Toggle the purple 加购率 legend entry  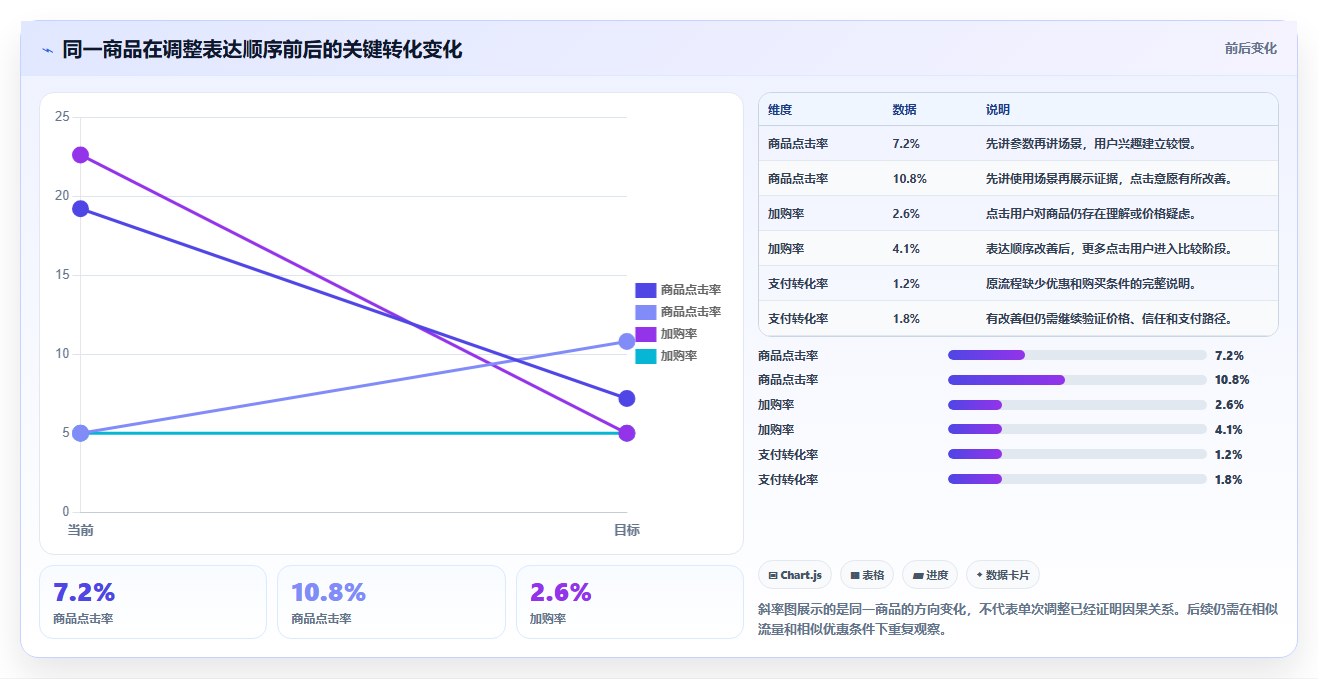click(666, 334)
